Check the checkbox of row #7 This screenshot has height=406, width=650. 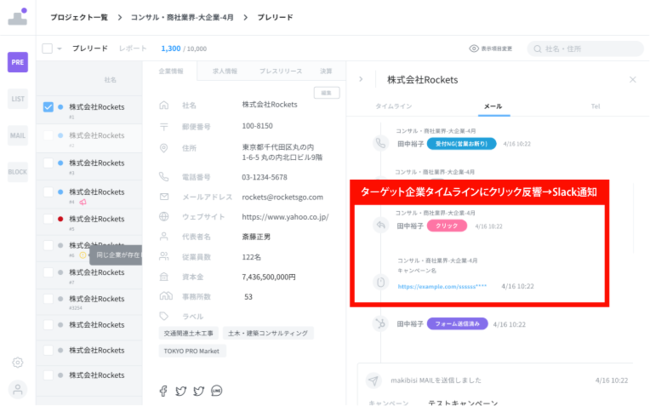(x=48, y=272)
